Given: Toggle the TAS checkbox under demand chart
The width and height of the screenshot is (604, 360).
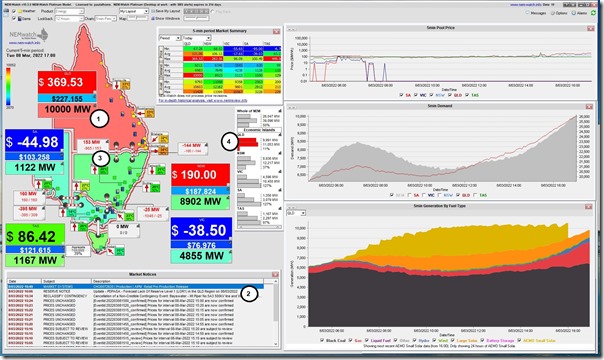Looking at the screenshot, I should click(476, 195).
